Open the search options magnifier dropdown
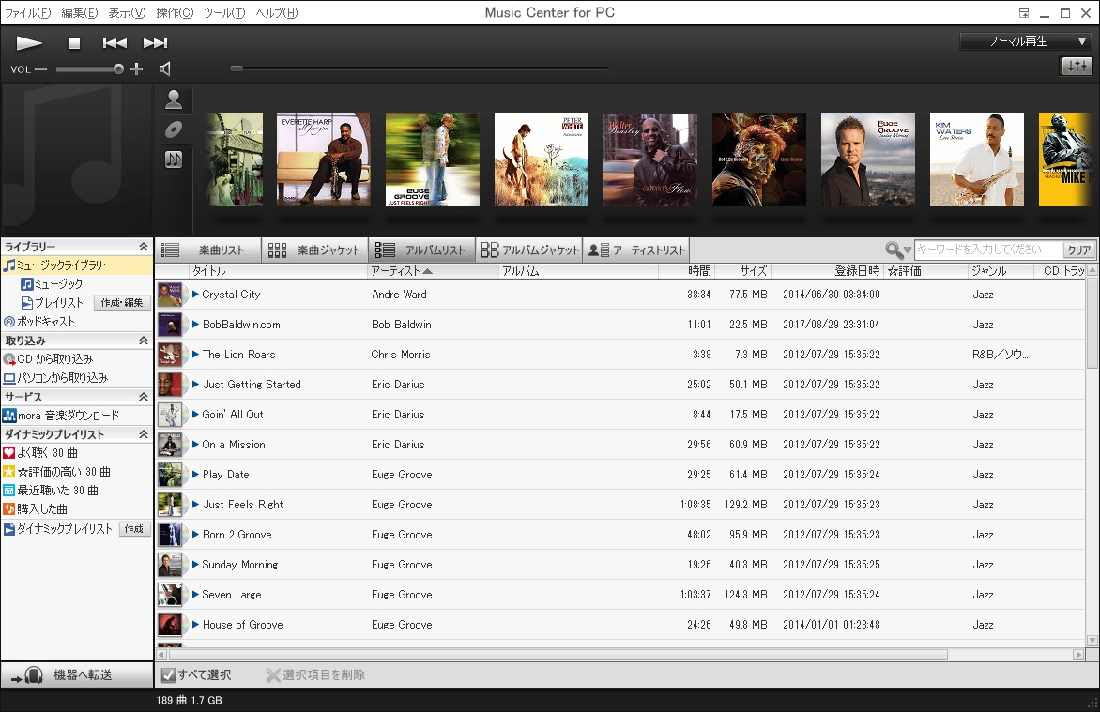The image size is (1100, 712). (897, 250)
